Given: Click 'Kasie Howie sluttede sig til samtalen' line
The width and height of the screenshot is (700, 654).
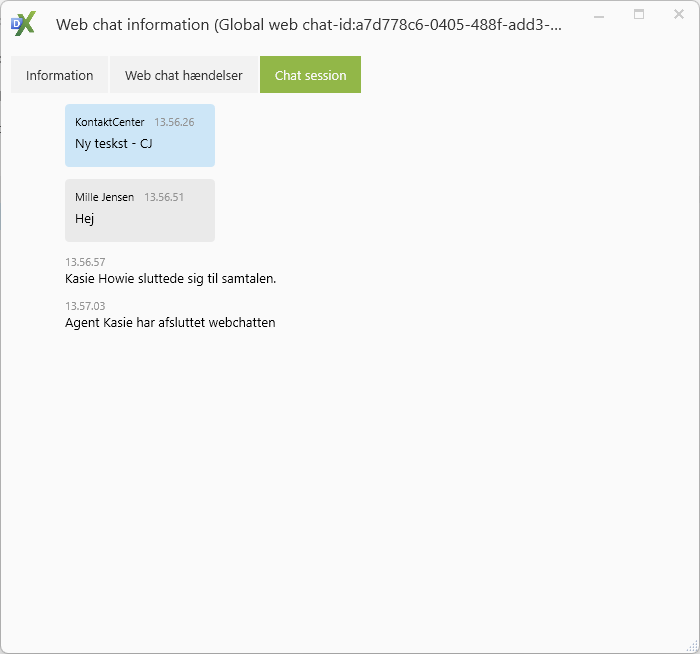Looking at the screenshot, I should coord(170,279).
